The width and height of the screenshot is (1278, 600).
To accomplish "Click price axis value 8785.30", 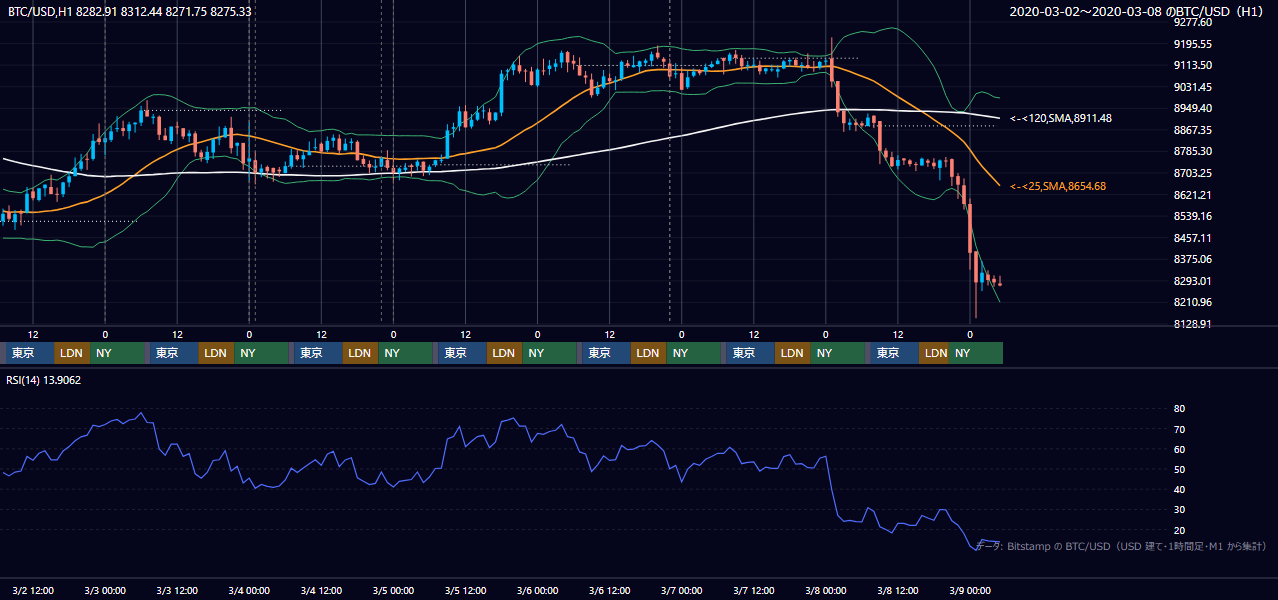I will click(1193, 151).
